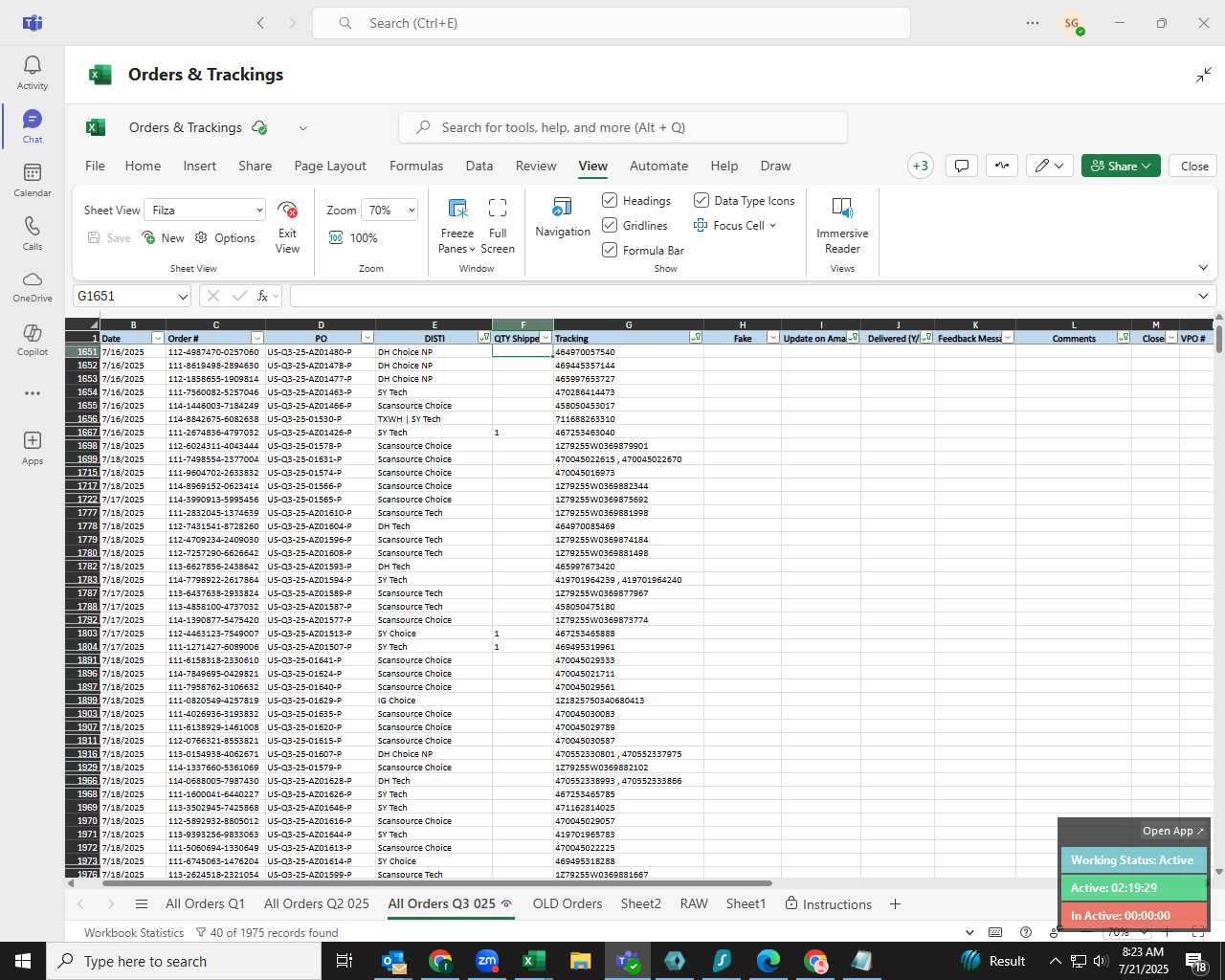Open the Apps store in the sidebar
The image size is (1225, 980).
pos(33,448)
